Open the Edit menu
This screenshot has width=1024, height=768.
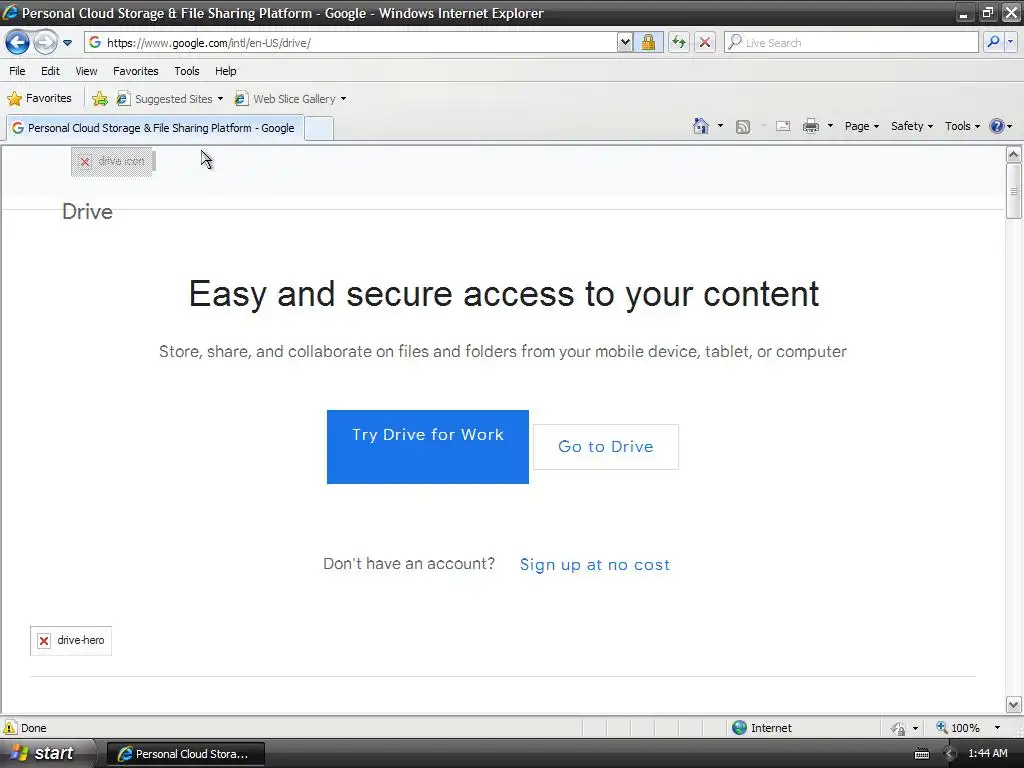[50, 71]
